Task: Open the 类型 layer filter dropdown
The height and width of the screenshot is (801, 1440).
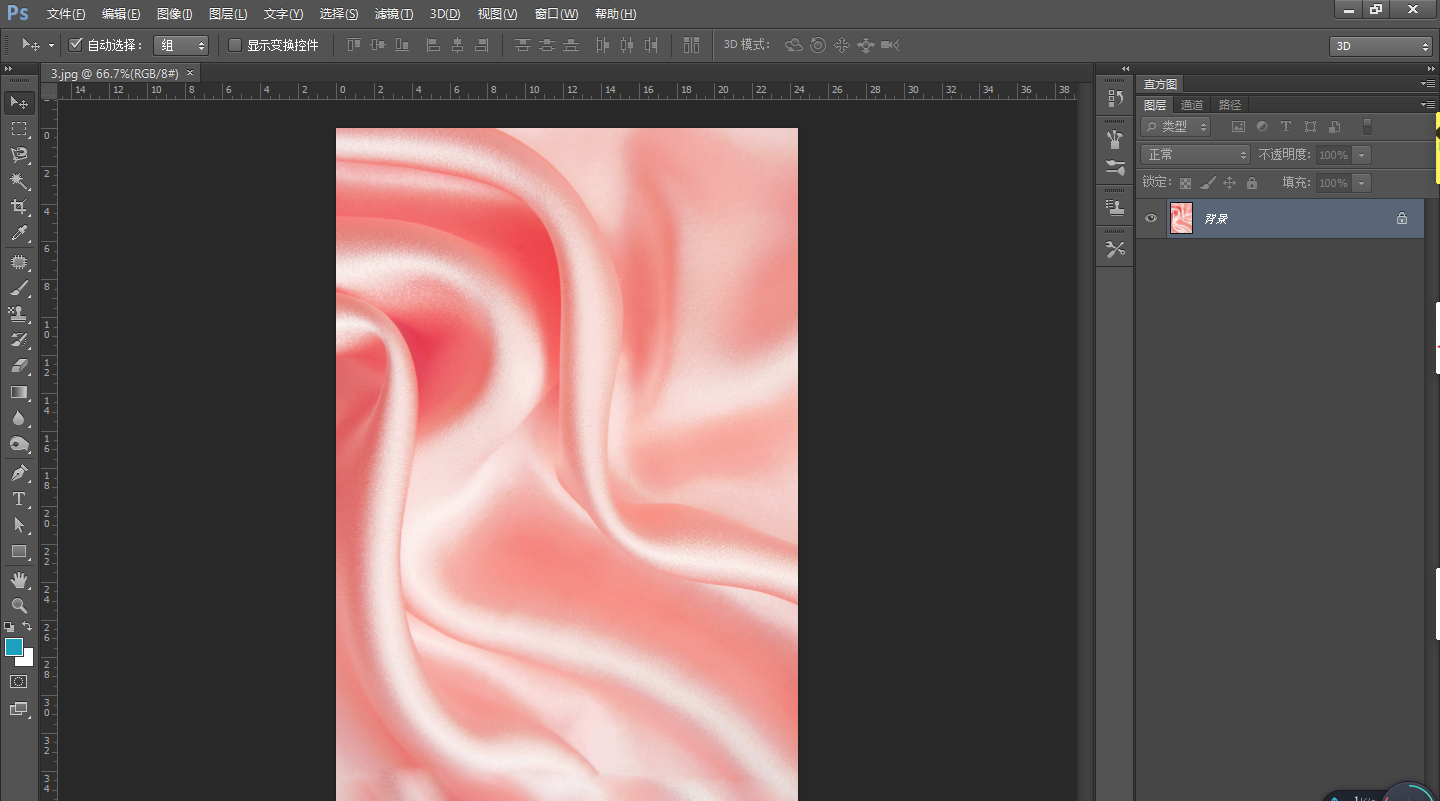Action: (x=1176, y=127)
